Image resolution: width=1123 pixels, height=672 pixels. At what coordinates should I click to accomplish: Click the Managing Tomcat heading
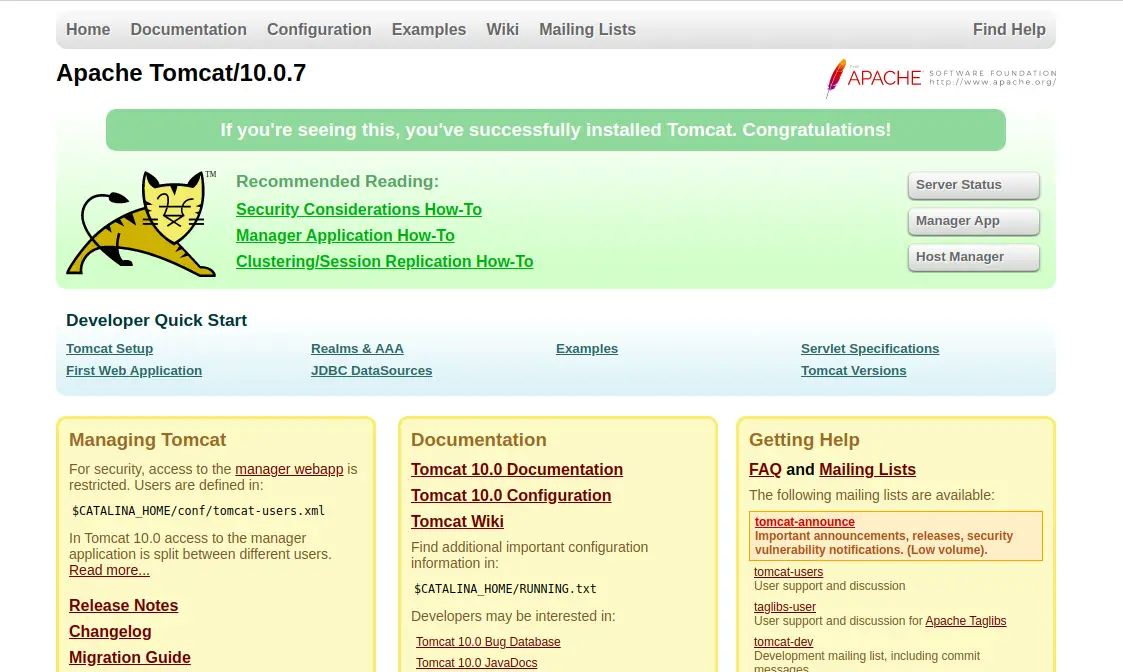pos(148,440)
